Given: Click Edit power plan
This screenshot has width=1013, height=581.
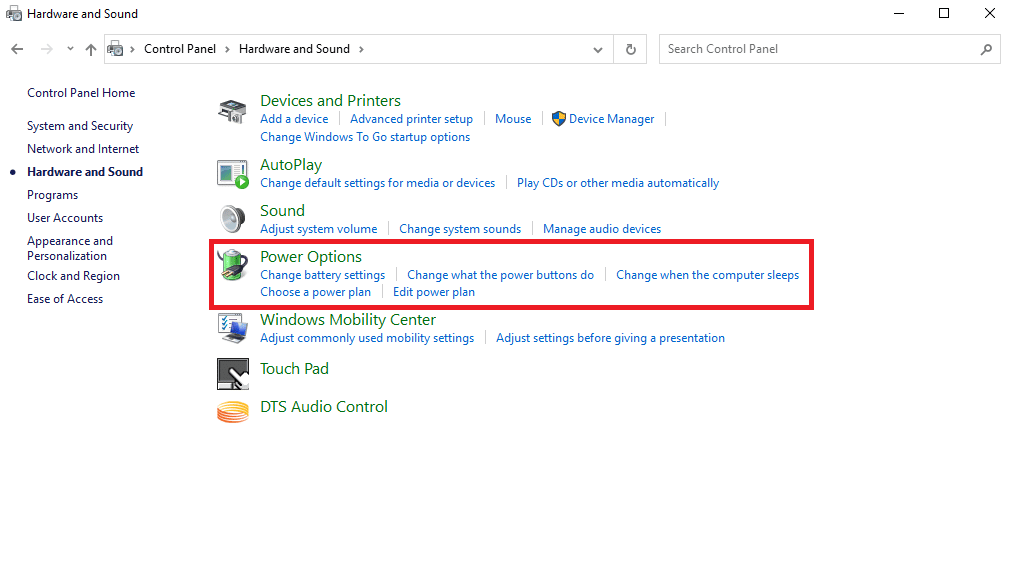Looking at the screenshot, I should (x=433, y=292).
